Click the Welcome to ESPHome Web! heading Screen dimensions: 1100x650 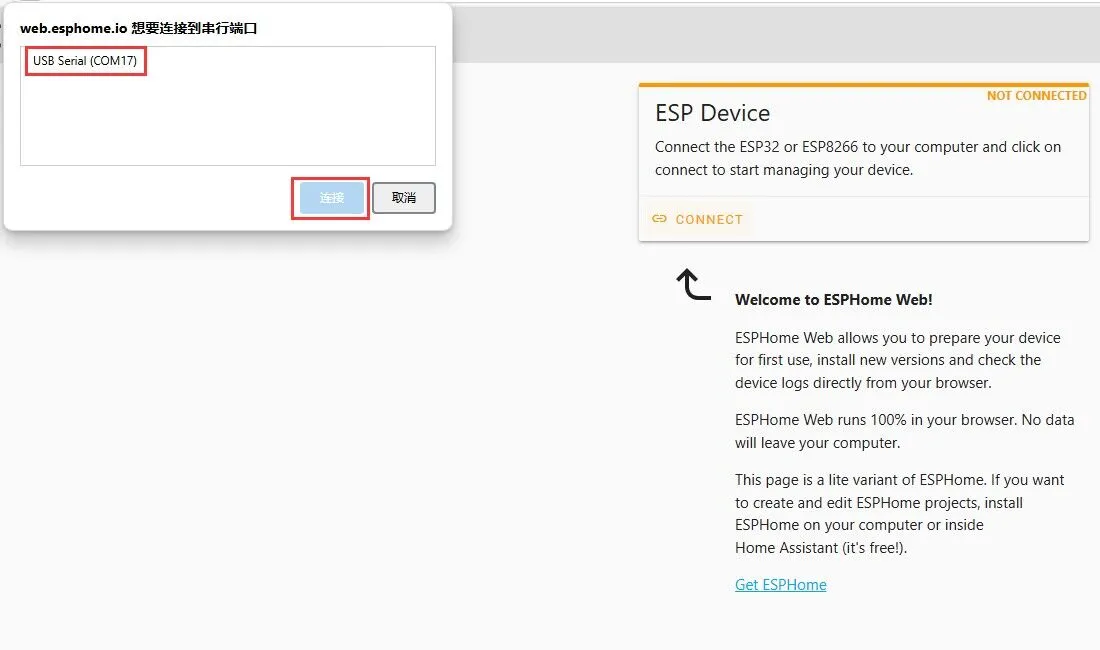833,299
